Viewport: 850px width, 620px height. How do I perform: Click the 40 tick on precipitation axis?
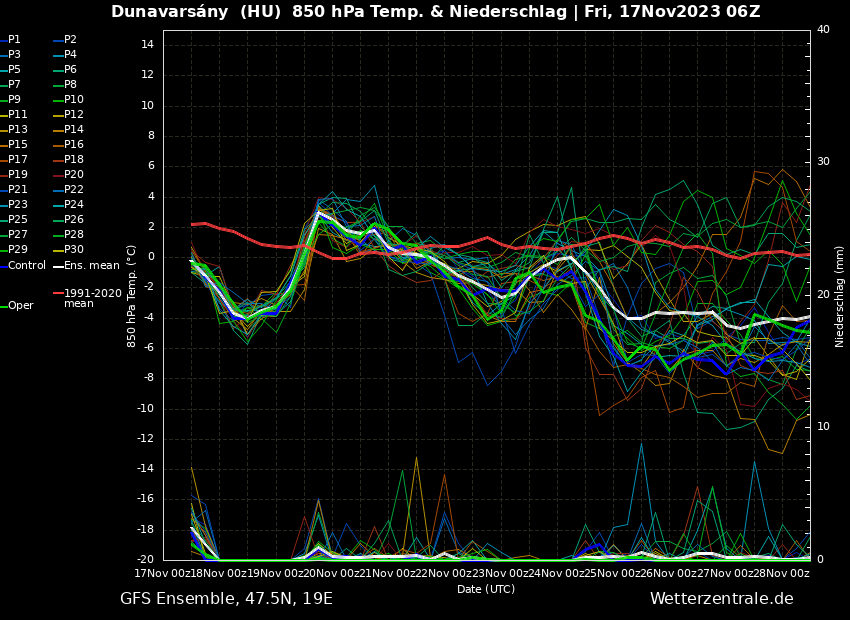[x=823, y=30]
